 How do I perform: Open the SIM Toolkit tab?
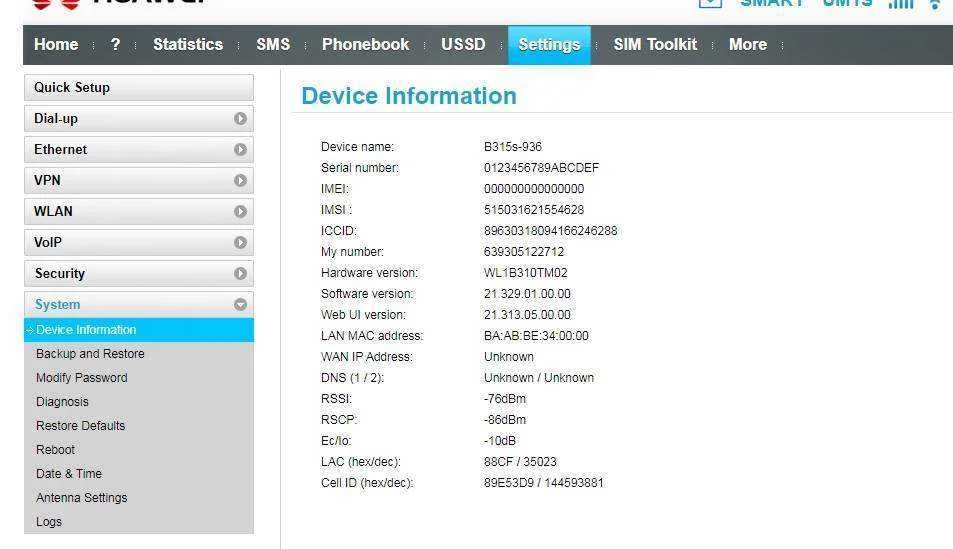(x=655, y=44)
